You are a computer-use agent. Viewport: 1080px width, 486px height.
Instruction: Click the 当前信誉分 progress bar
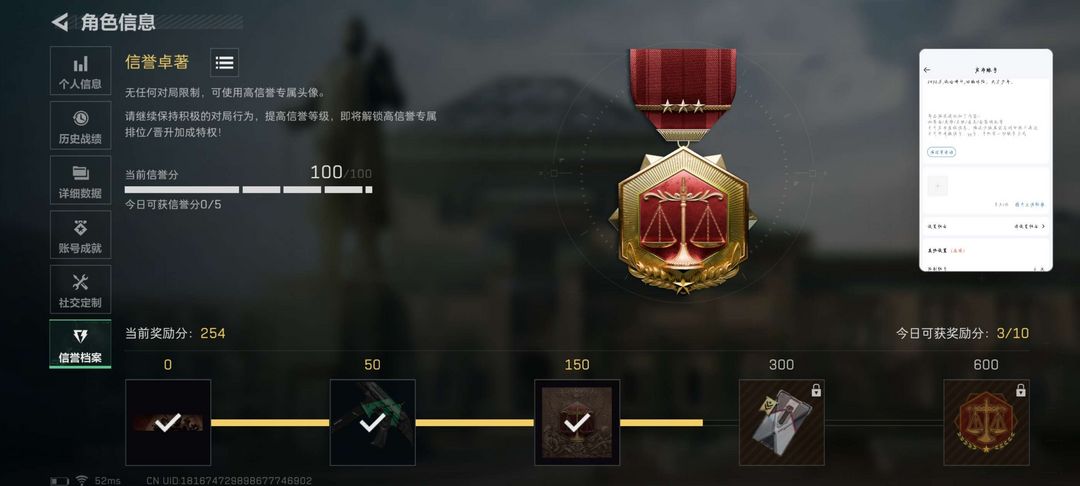(249, 189)
